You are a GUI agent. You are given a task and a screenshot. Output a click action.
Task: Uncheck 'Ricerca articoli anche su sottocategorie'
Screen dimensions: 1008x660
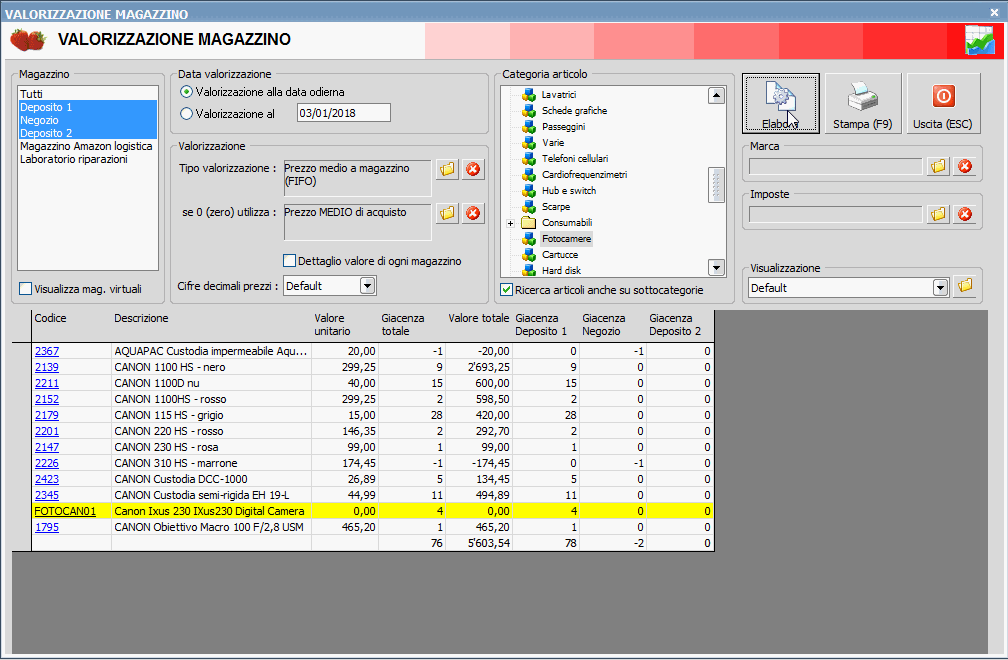pyautogui.click(x=507, y=290)
